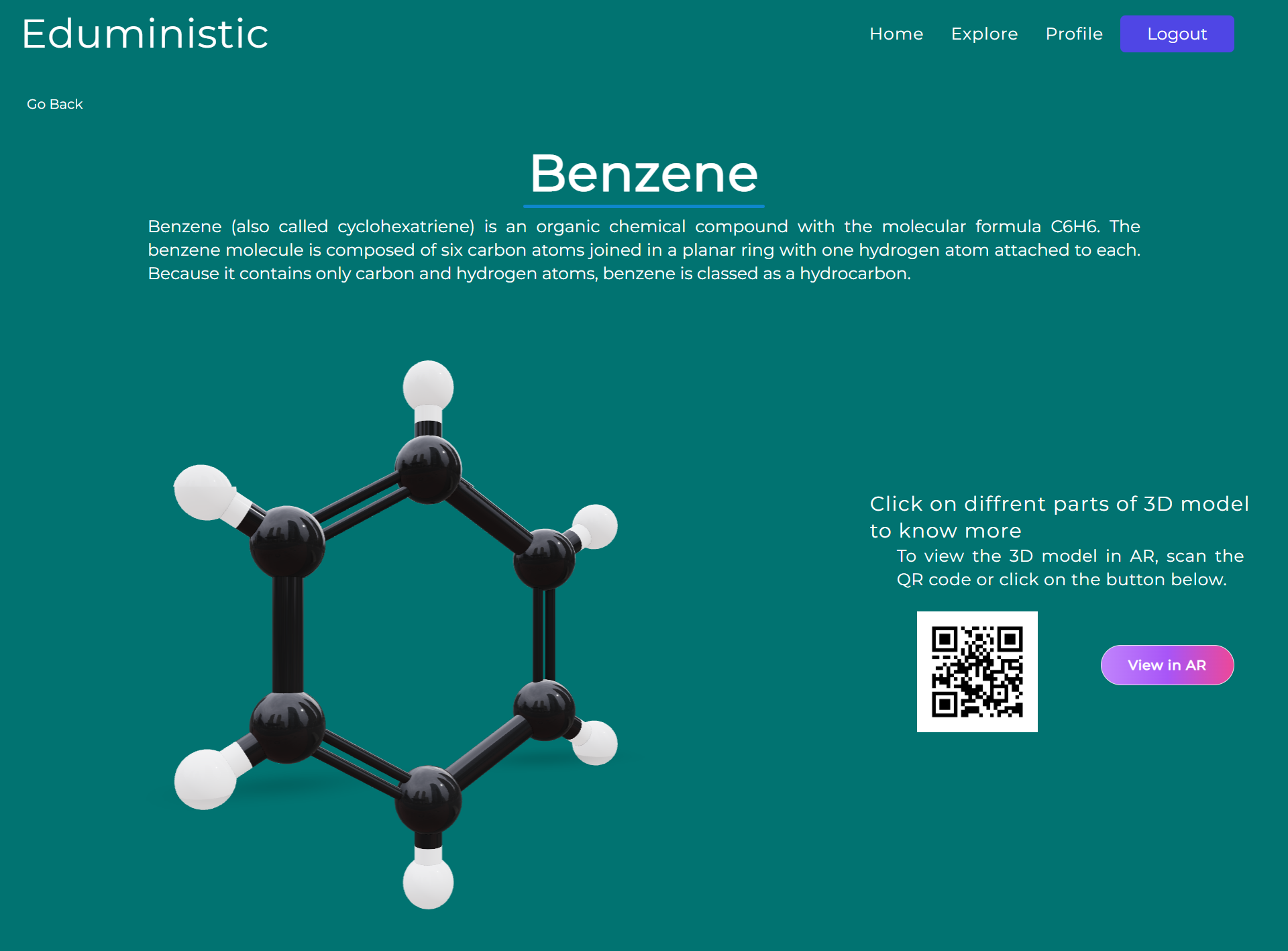Select the lower-left hydrogen atom
The width and height of the screenshot is (1288, 951).
205,779
